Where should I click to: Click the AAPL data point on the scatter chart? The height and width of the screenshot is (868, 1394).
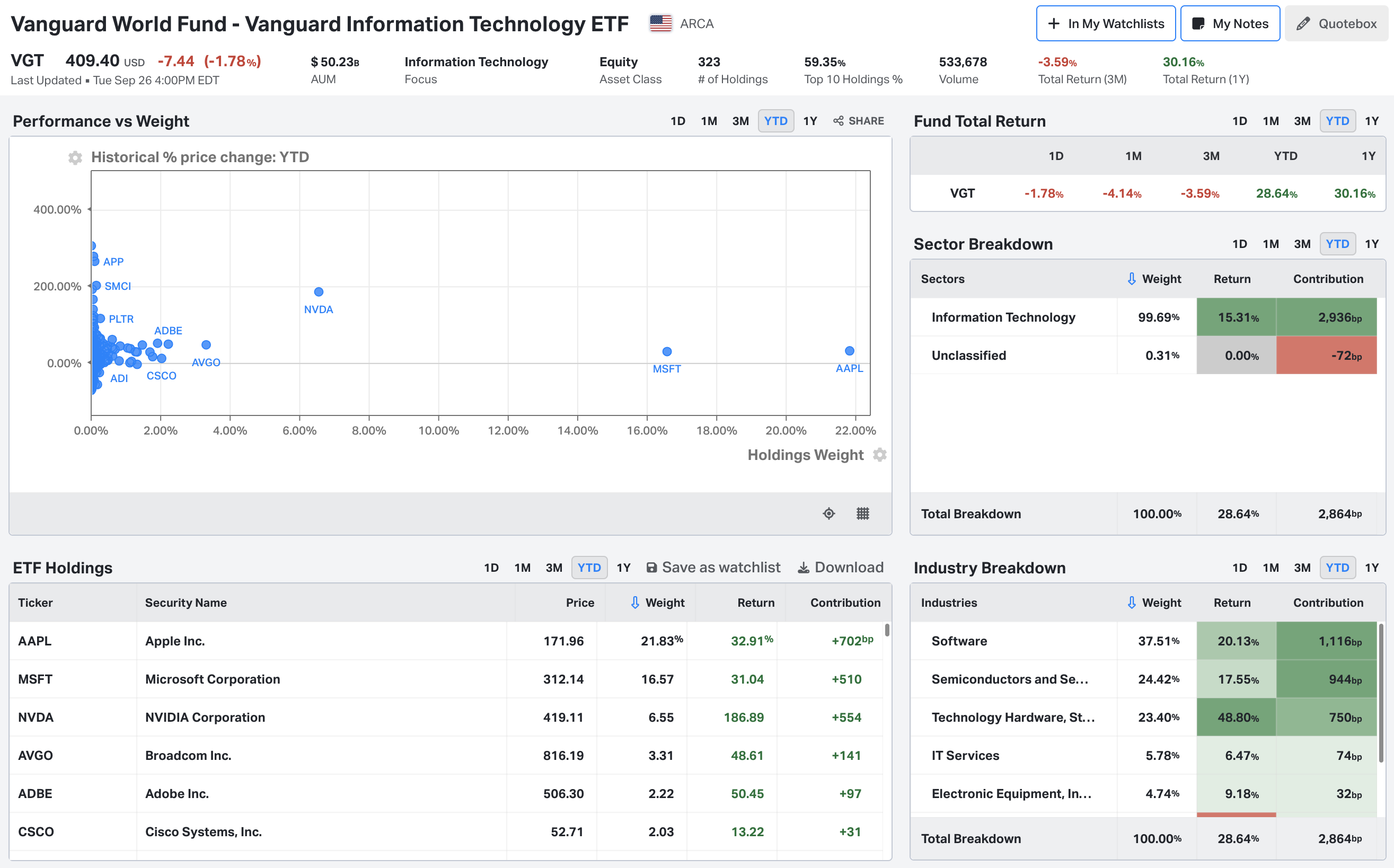click(x=850, y=351)
